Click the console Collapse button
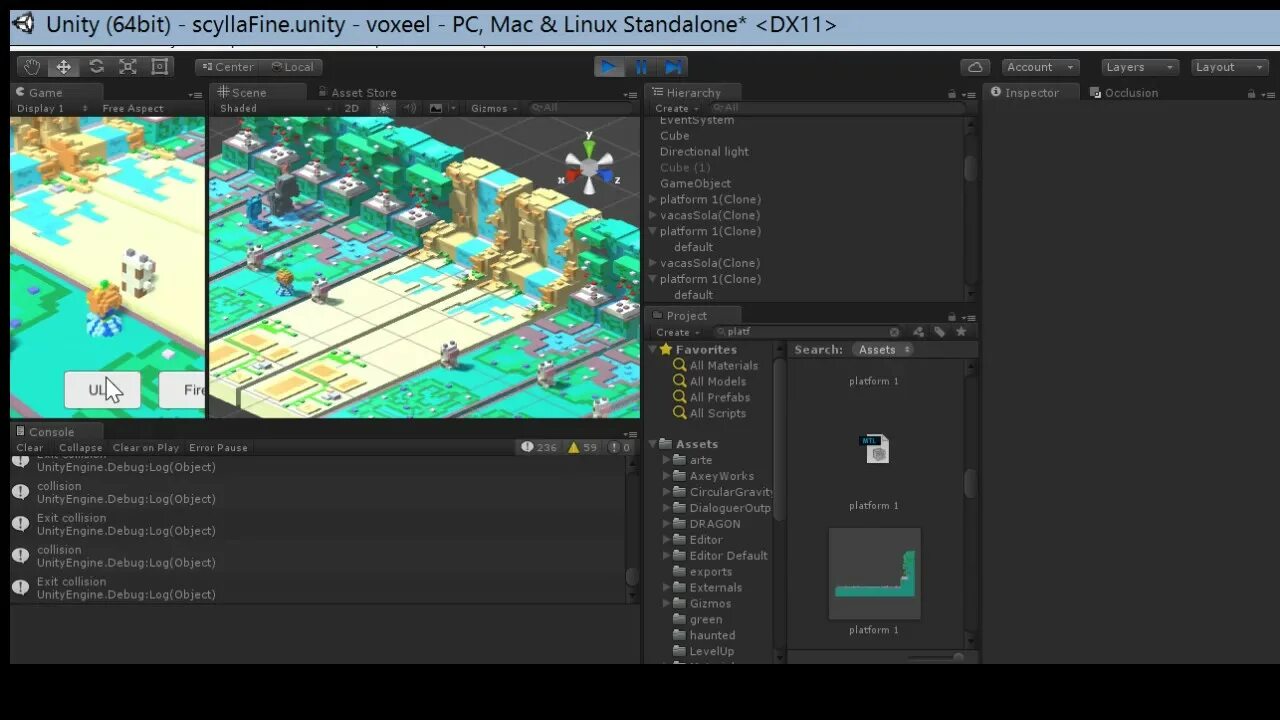The height and width of the screenshot is (720, 1280). click(x=80, y=447)
